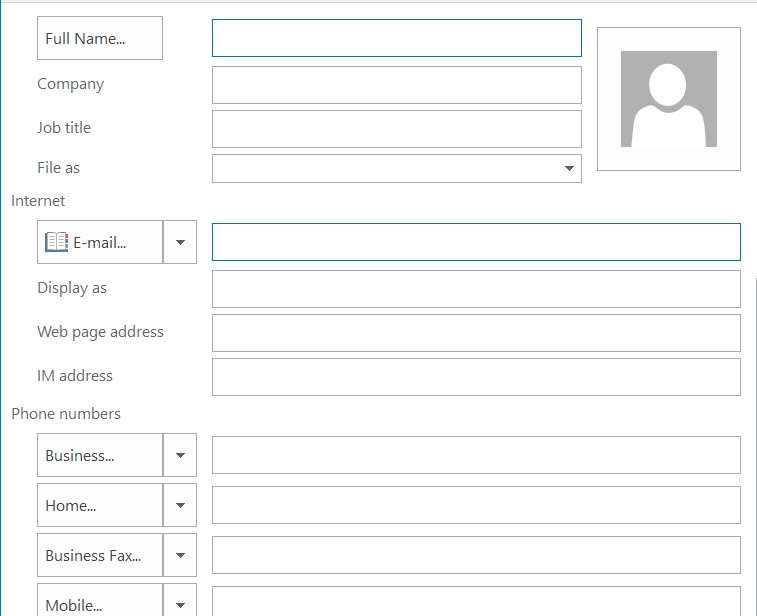Viewport: 757px width, 616px height.
Task: Click the Business phone button
Action: [99, 455]
